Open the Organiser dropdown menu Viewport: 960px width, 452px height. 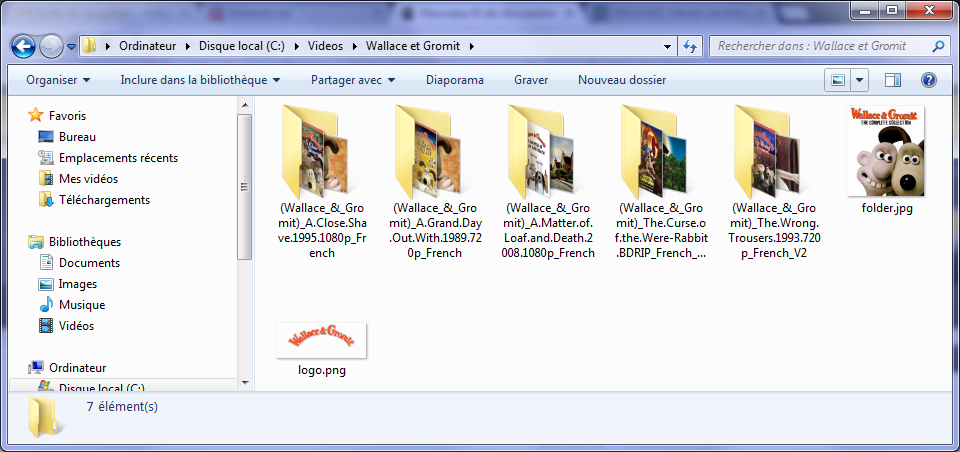(57, 80)
